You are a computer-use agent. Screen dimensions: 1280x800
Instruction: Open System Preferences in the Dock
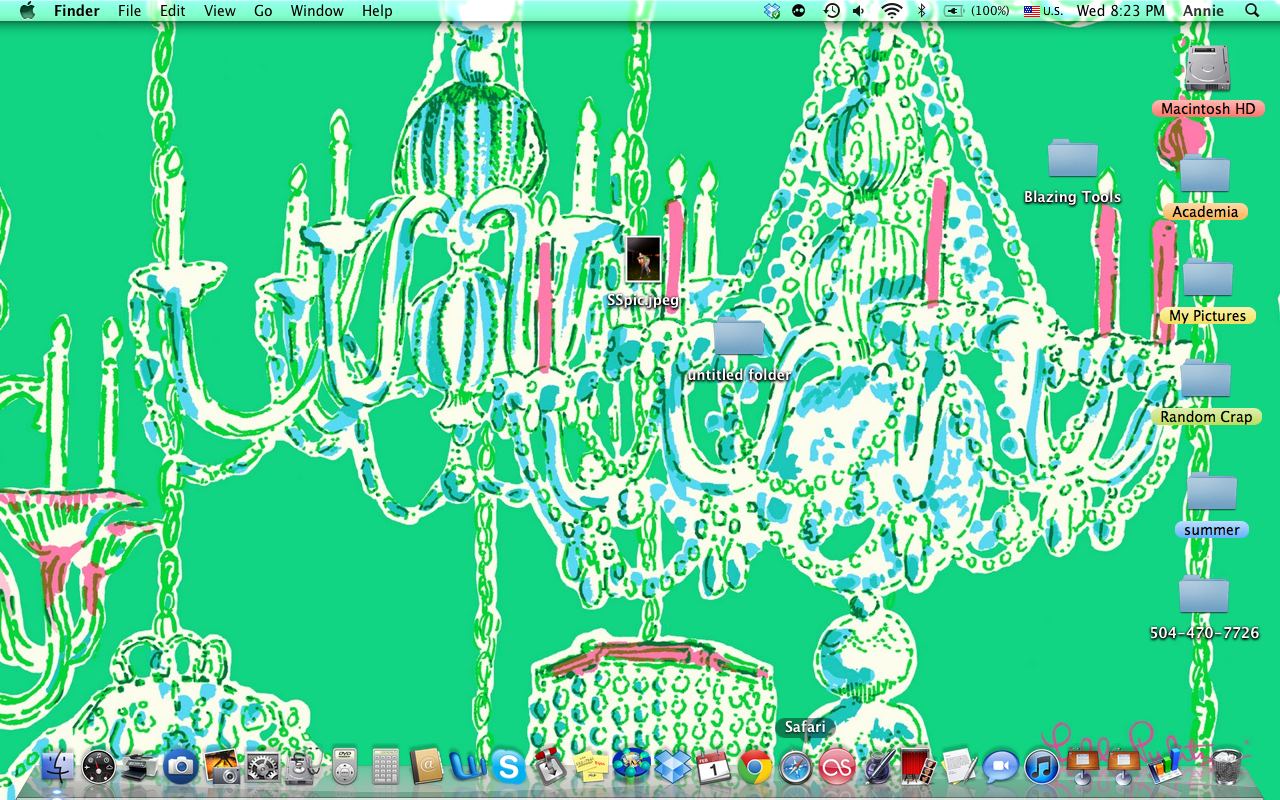(262, 768)
